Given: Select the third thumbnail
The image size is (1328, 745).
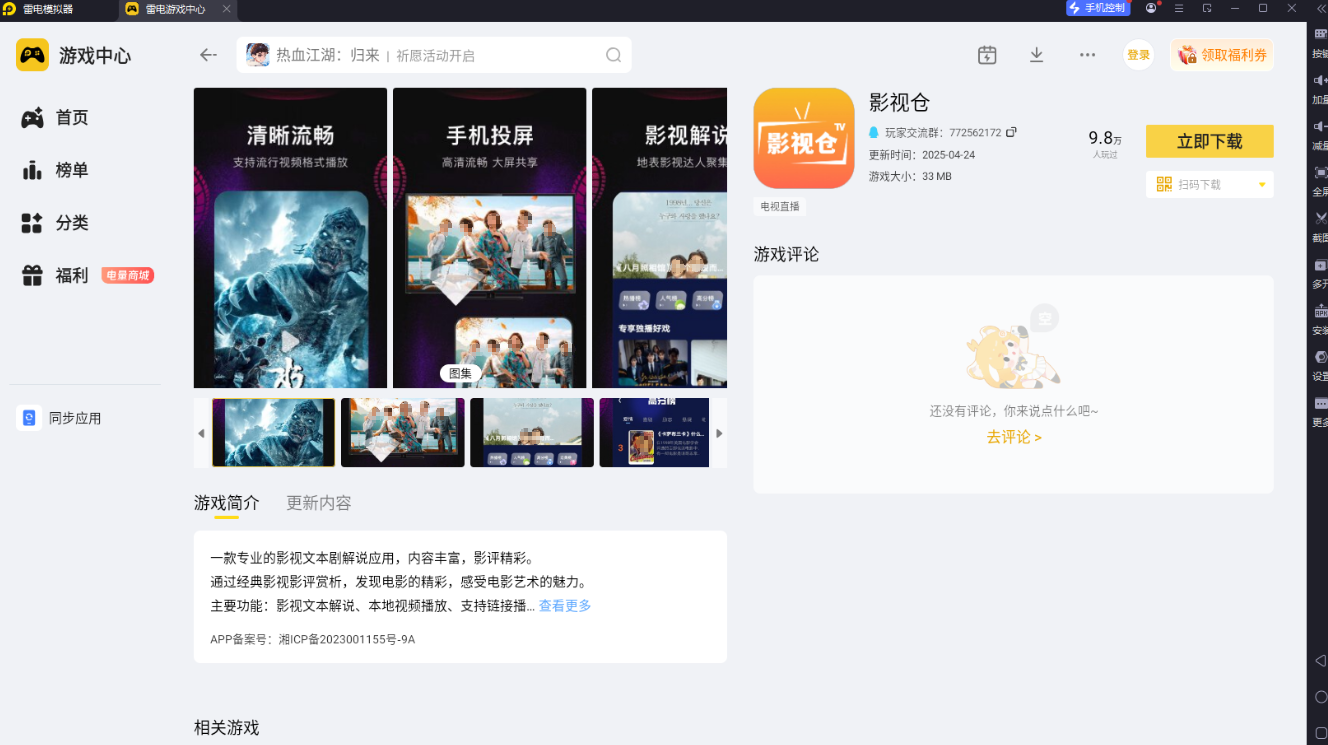Looking at the screenshot, I should coord(532,432).
